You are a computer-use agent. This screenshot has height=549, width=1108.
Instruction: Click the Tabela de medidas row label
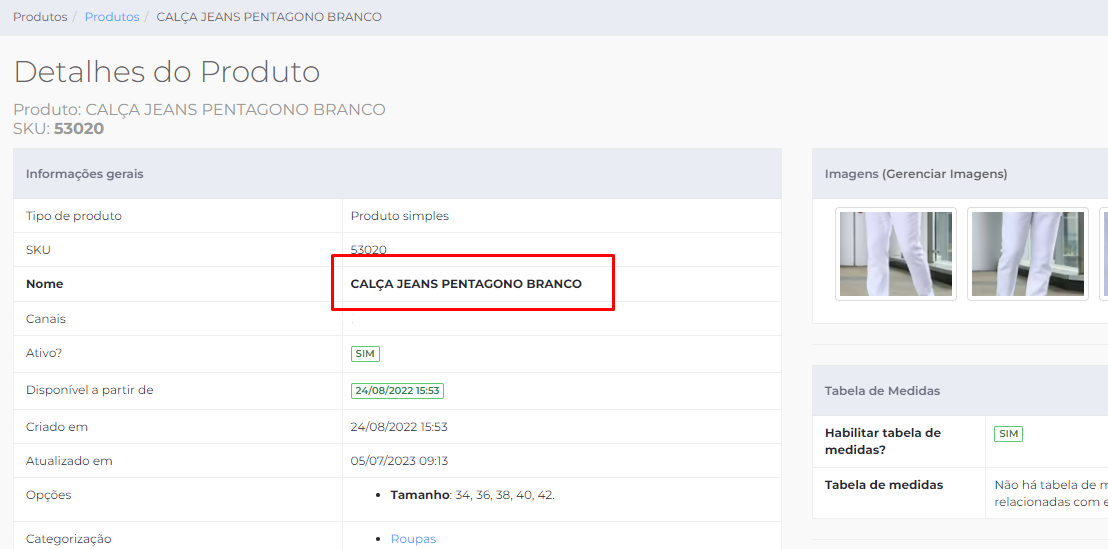[x=884, y=485]
